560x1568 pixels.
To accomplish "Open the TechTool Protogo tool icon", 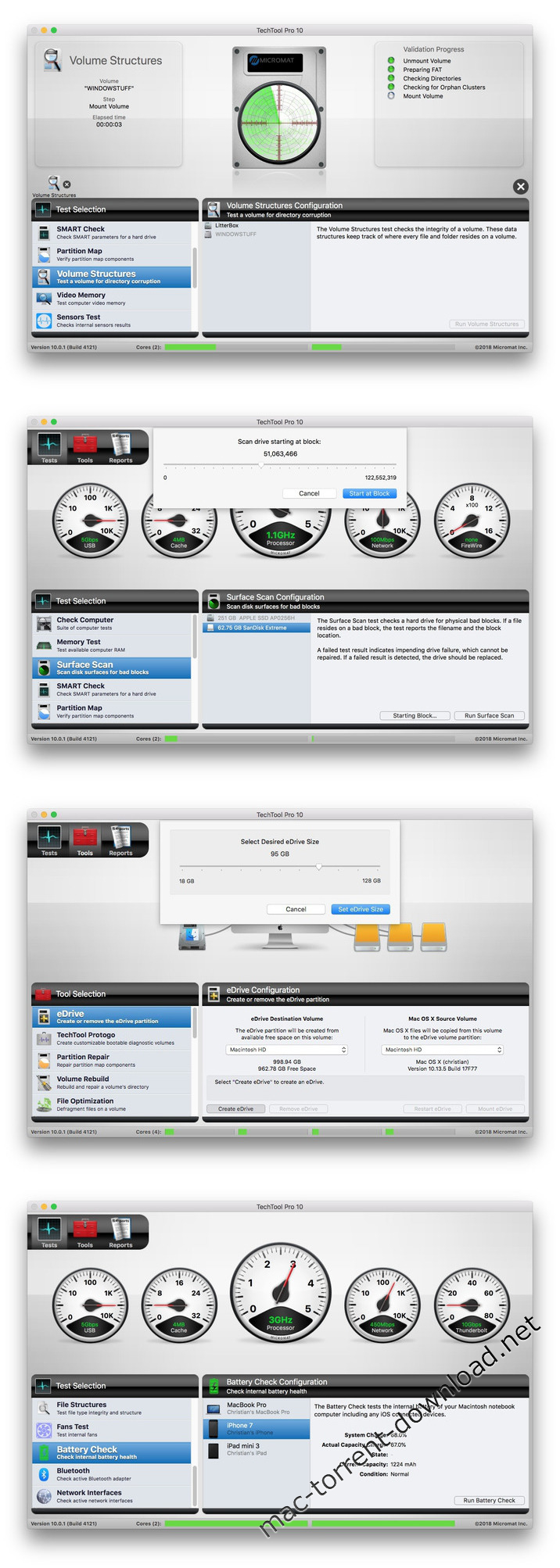I will (44, 1038).
